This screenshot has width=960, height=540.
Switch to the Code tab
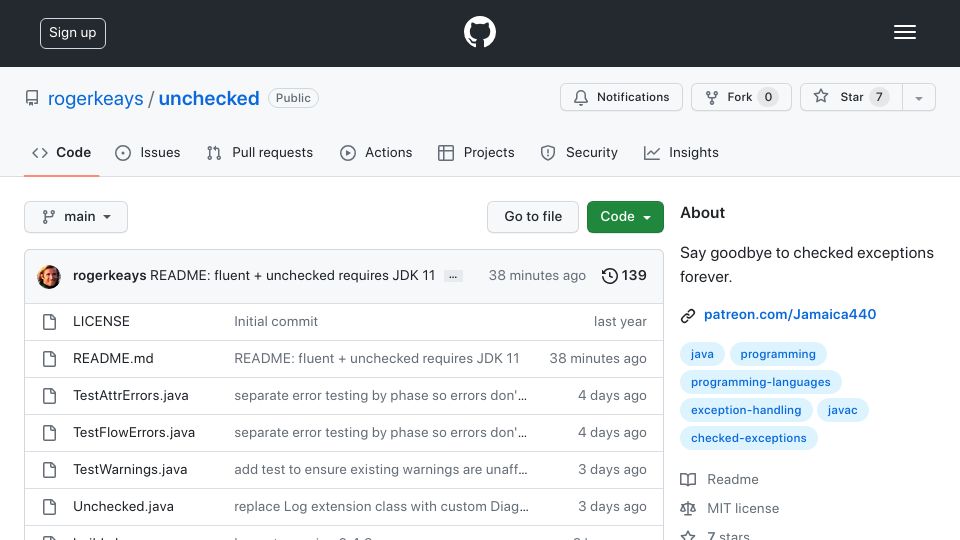tap(61, 152)
